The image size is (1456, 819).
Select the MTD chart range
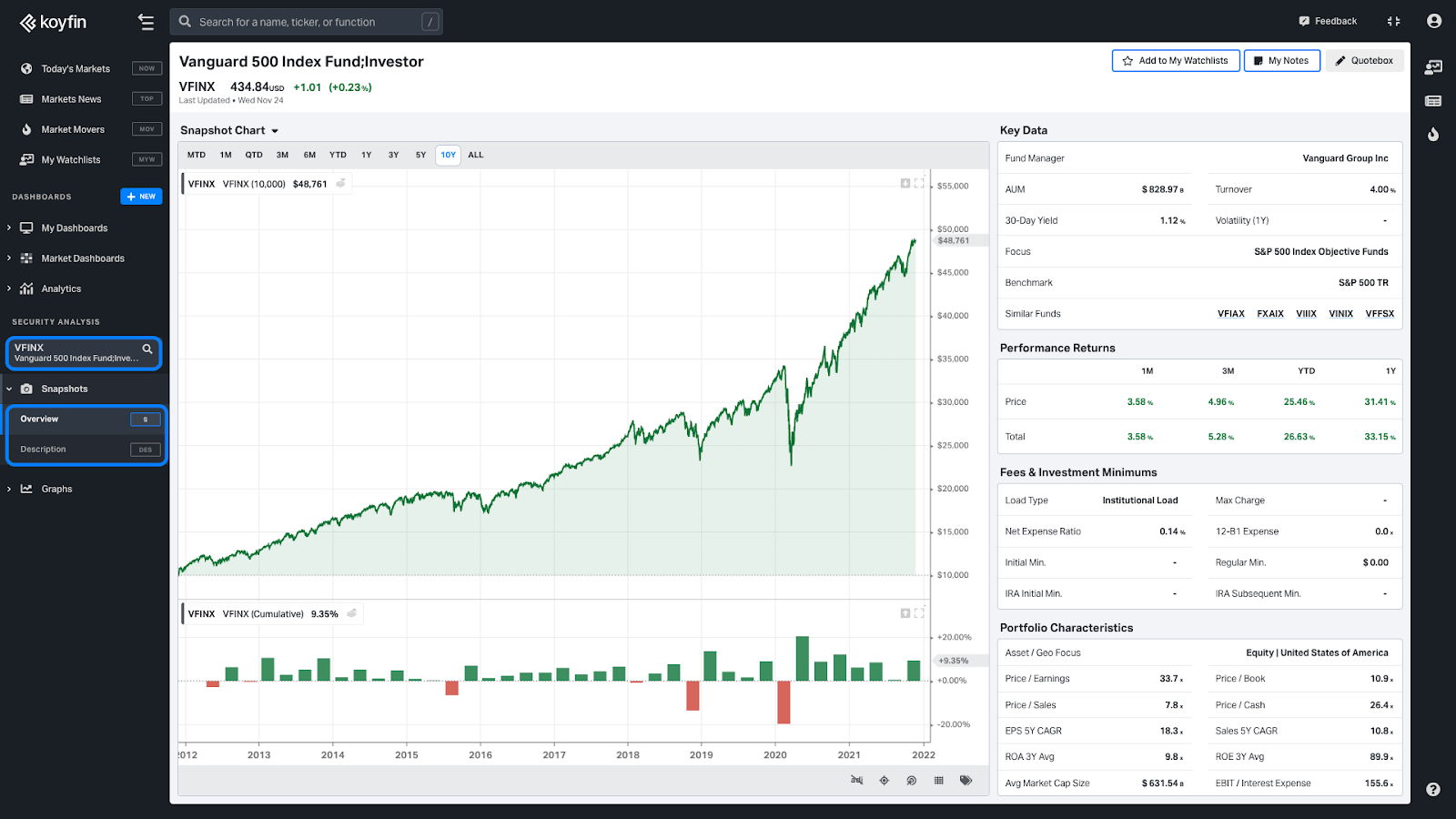pyautogui.click(x=197, y=155)
